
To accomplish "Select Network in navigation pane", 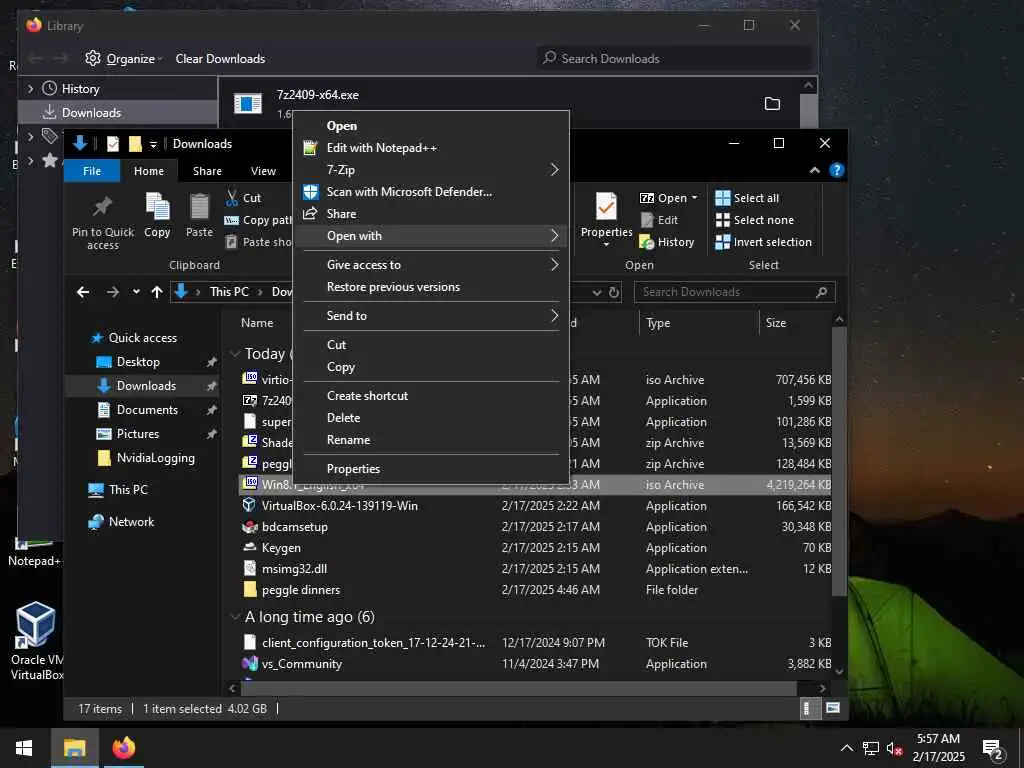I will (131, 522).
